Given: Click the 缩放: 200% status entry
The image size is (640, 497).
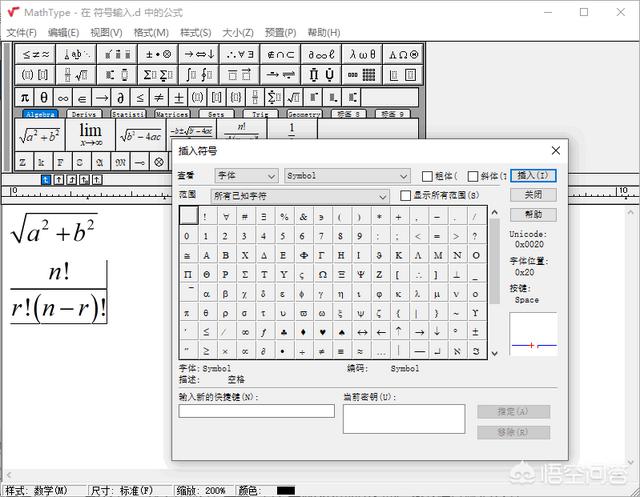Looking at the screenshot, I should [x=202, y=490].
